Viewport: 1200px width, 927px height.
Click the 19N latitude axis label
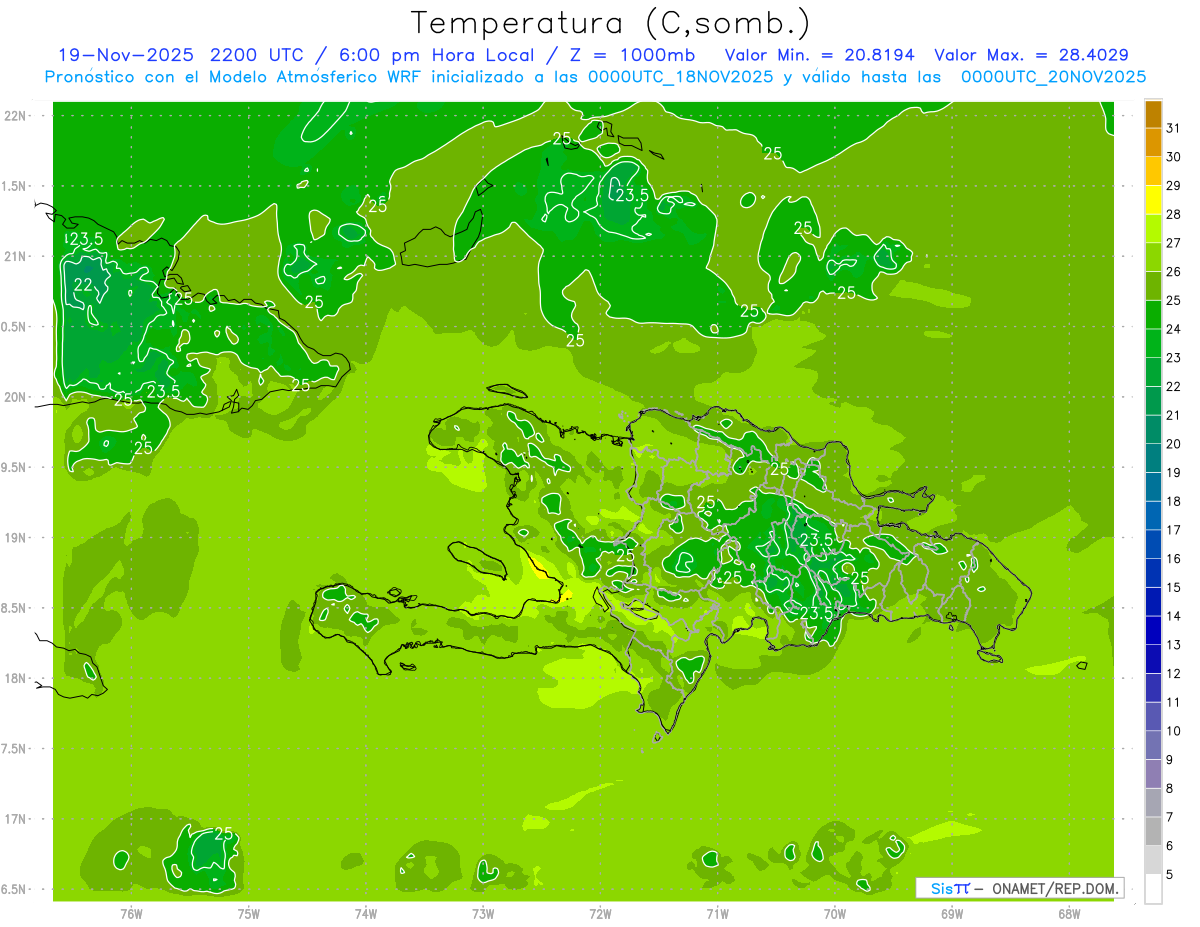tap(16, 538)
